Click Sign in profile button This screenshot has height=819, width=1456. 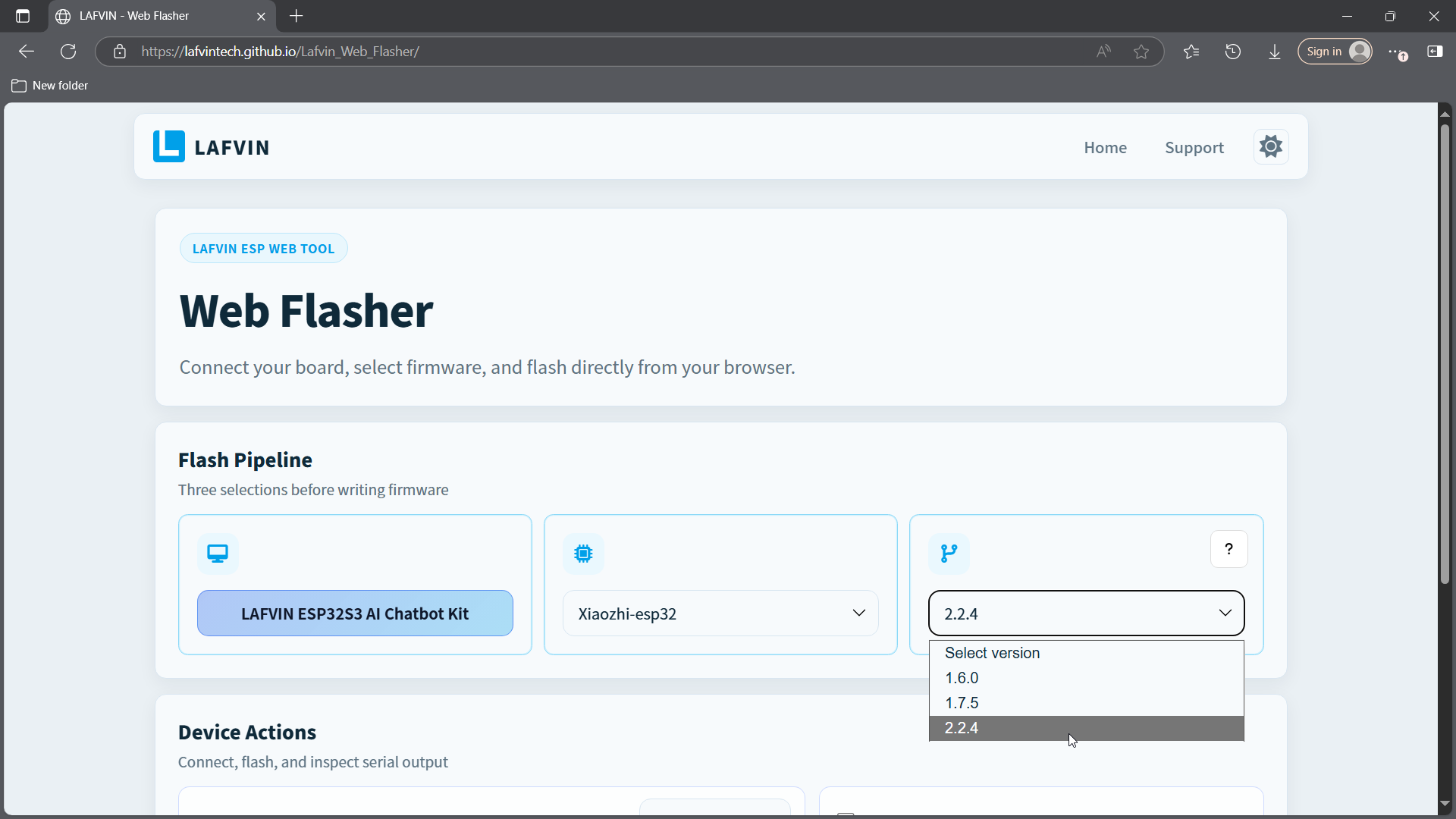(1335, 52)
